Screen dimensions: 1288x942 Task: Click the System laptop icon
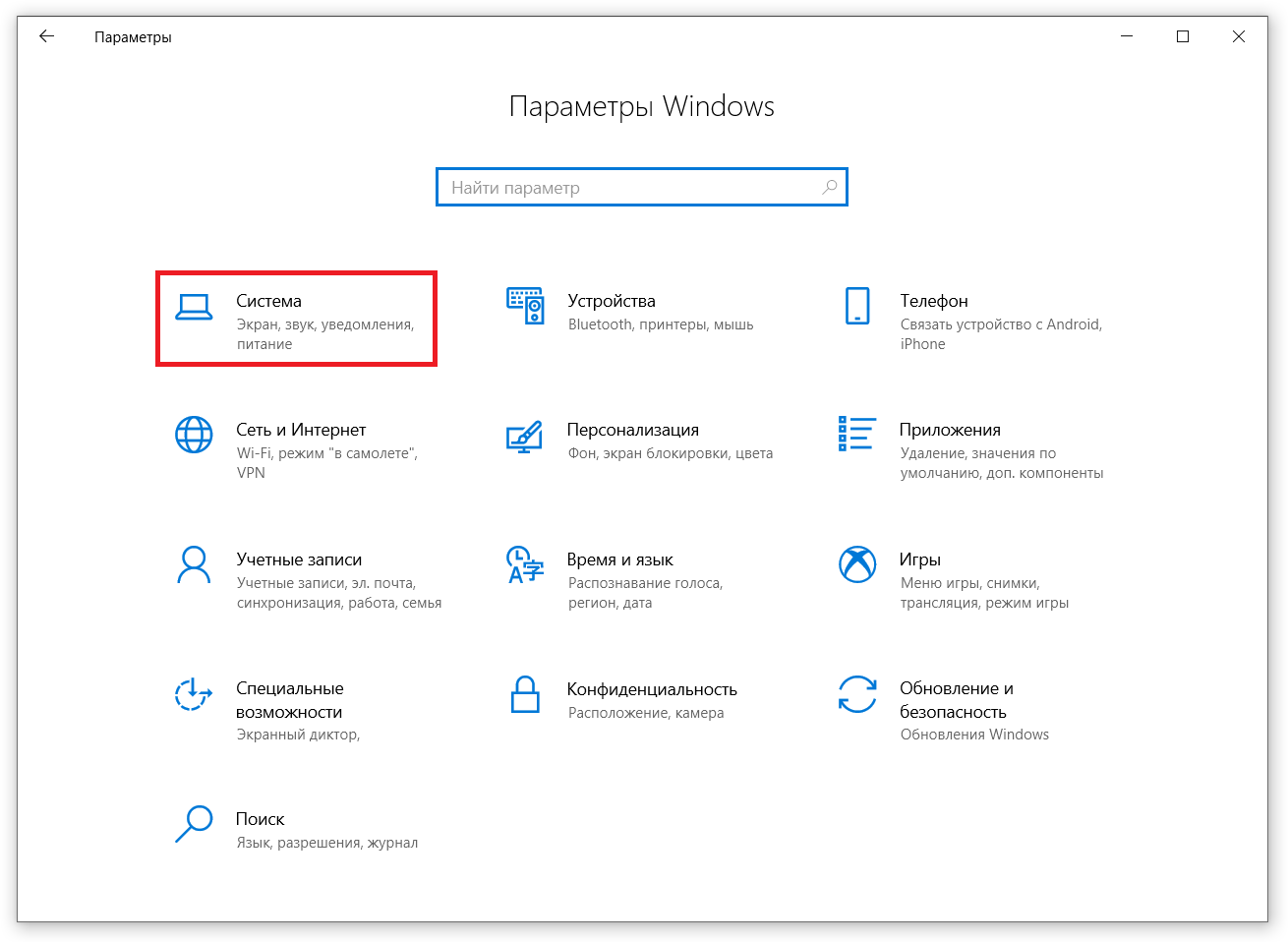coord(194,307)
